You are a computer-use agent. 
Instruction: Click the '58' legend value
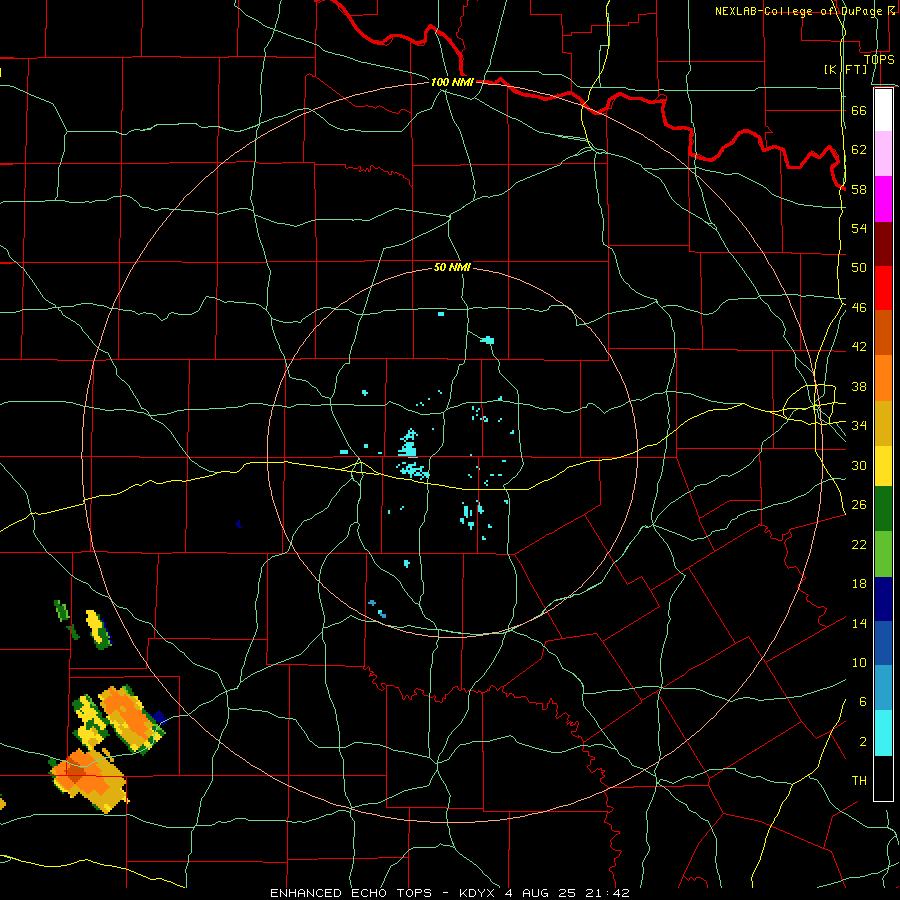pyautogui.click(x=859, y=189)
